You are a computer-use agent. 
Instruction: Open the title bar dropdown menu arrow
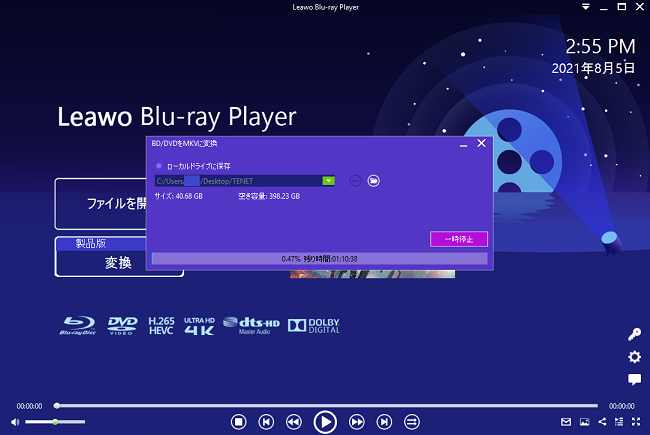pos(586,7)
